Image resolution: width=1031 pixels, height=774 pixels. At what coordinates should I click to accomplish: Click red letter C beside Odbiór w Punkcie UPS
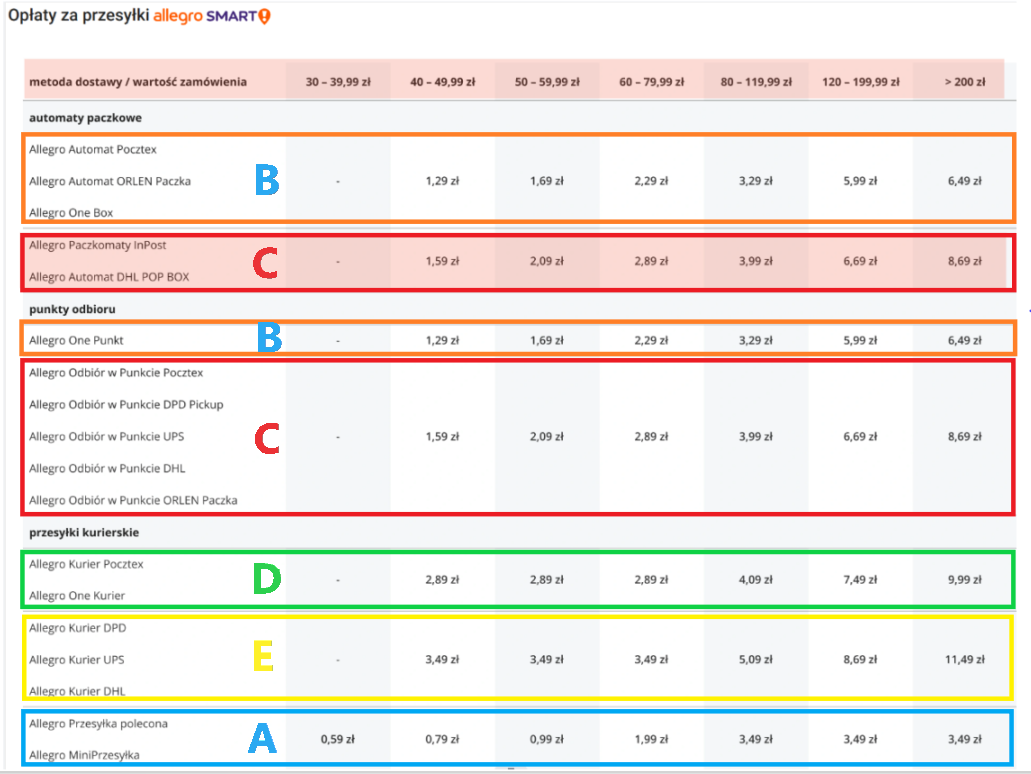(266, 438)
